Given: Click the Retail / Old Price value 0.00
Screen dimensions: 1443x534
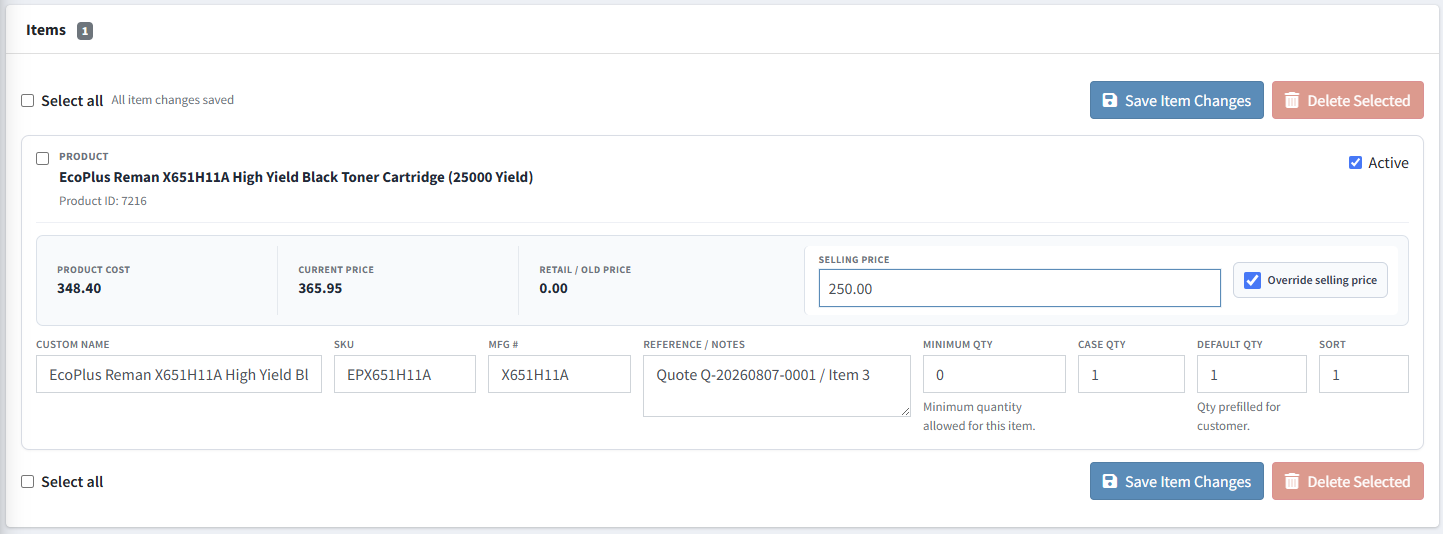Looking at the screenshot, I should coord(553,288).
